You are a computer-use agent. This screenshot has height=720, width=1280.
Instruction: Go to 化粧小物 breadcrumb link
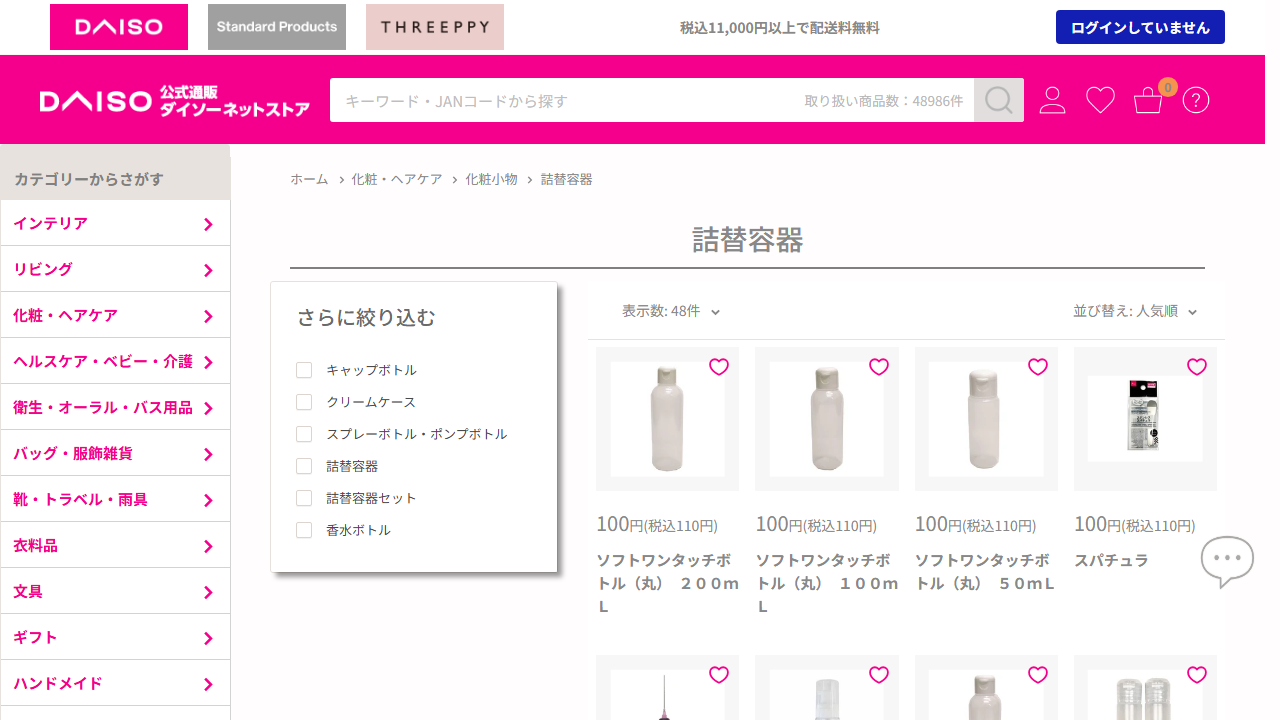491,179
